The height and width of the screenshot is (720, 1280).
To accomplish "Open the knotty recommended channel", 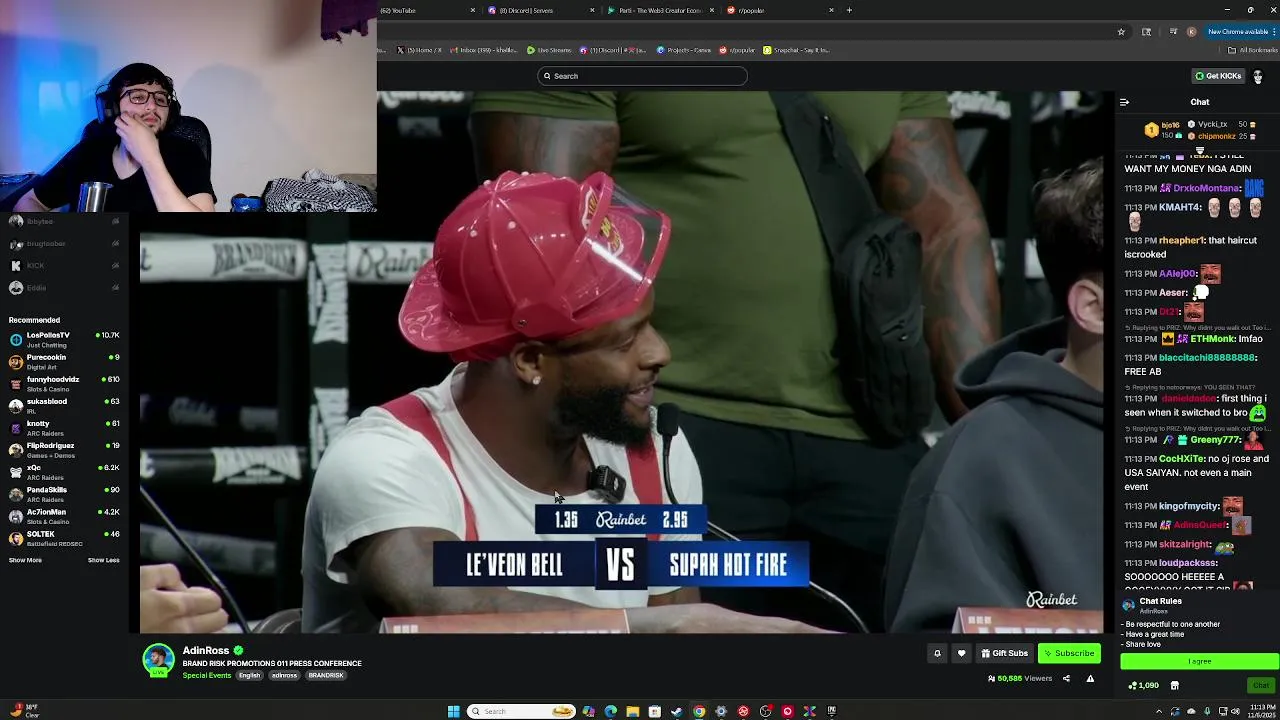I will [64, 427].
